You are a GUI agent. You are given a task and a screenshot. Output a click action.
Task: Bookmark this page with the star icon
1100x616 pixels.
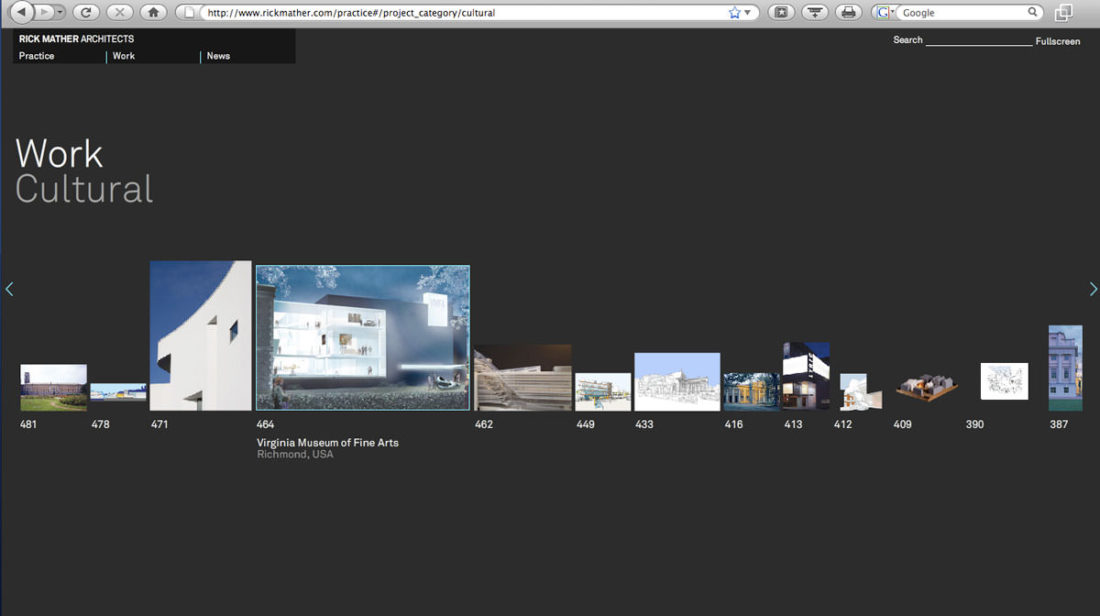(x=734, y=13)
